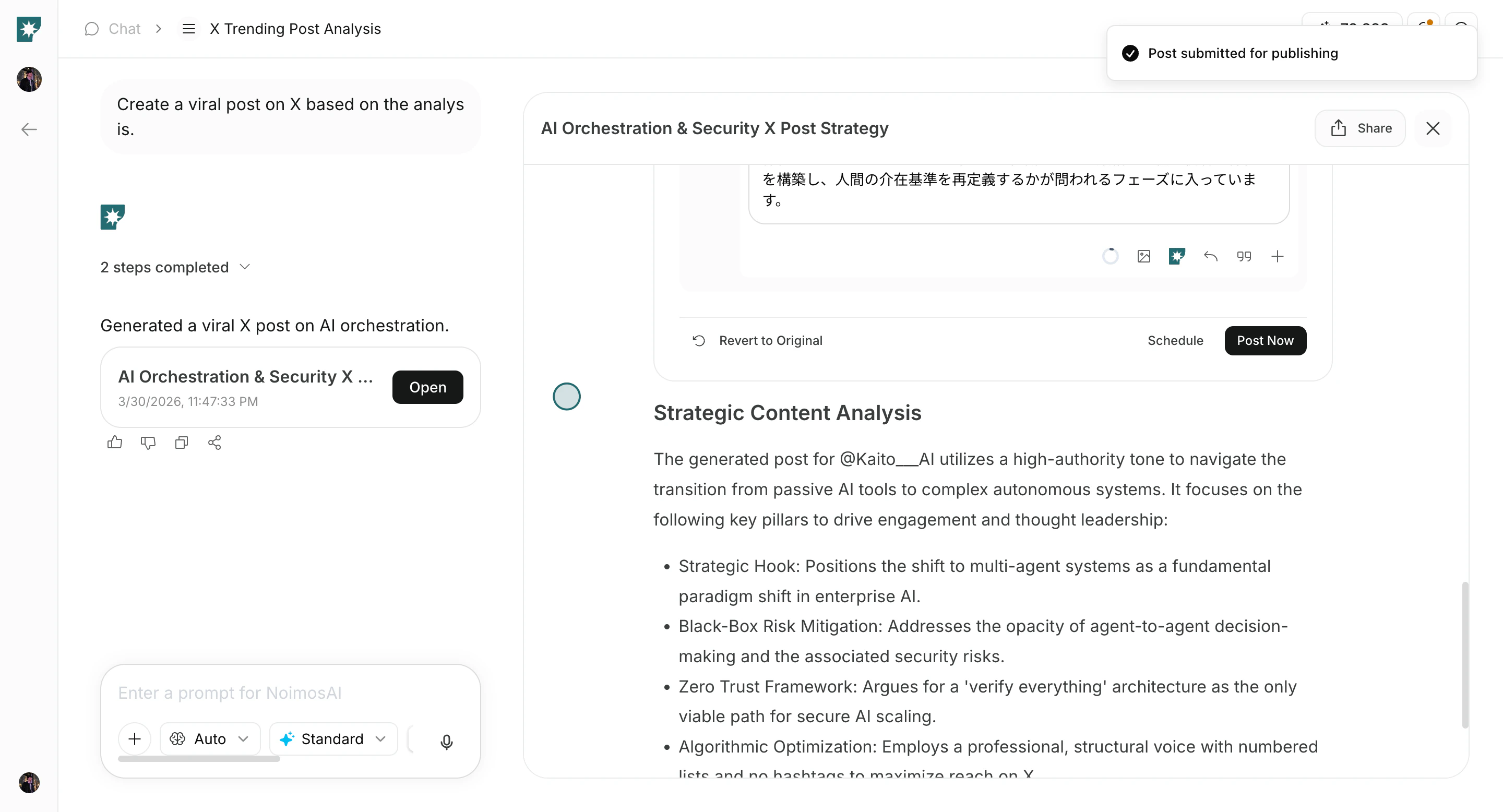The width and height of the screenshot is (1503, 812).
Task: Click the thumbs up on the generated post
Action: (114, 443)
